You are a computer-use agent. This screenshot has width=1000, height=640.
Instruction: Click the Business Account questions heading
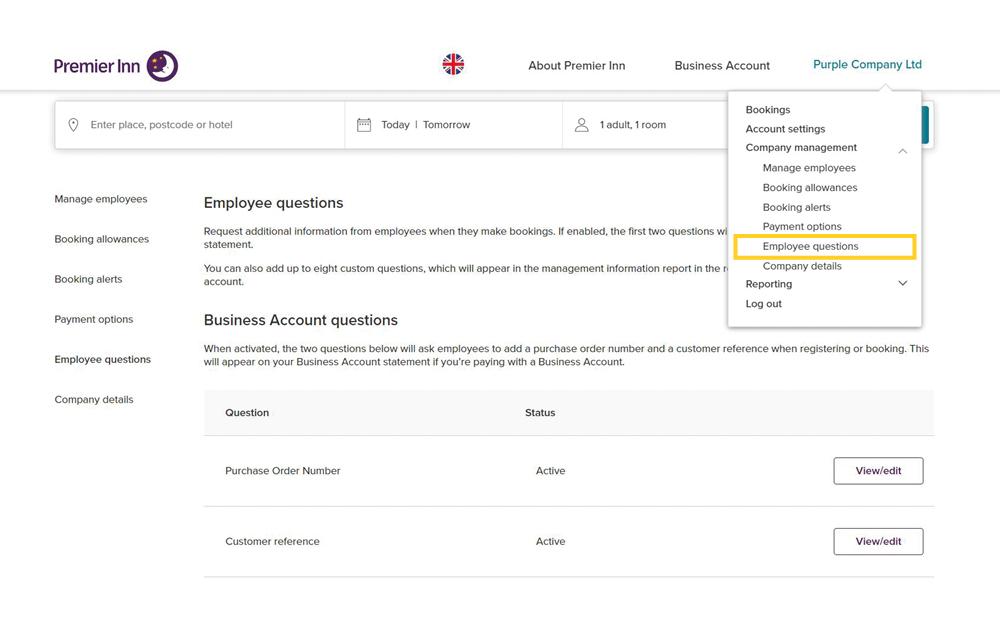tap(300, 320)
